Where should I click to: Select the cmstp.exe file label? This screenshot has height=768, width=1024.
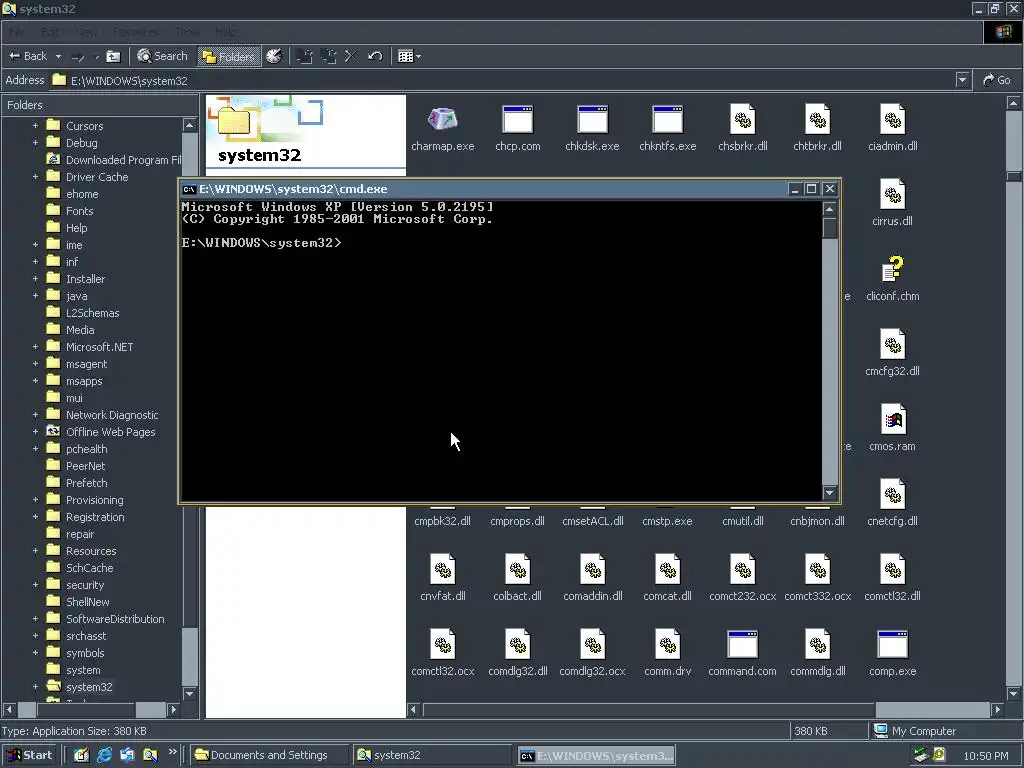(x=667, y=520)
